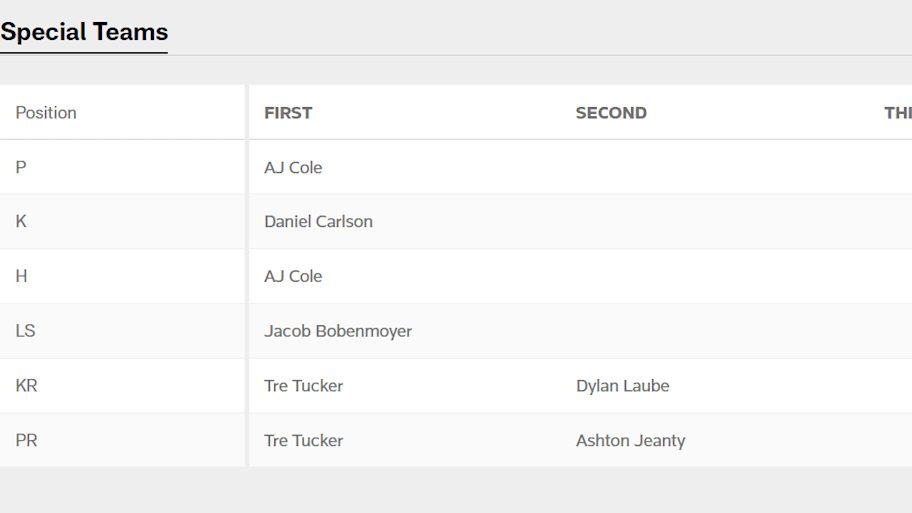Click the Position column header
Image resolution: width=912 pixels, height=513 pixels.
(46, 113)
